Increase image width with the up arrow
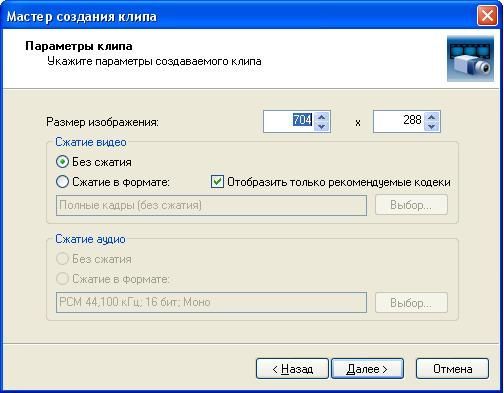 pos(322,117)
